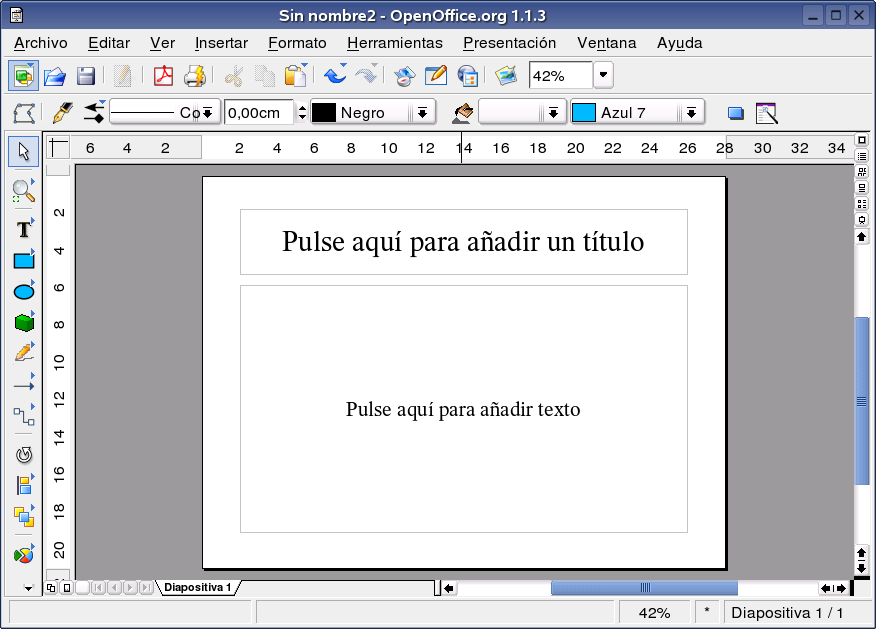Open the Azul 7 fill color dropdown
This screenshot has width=876, height=629.
pyautogui.click(x=691, y=112)
